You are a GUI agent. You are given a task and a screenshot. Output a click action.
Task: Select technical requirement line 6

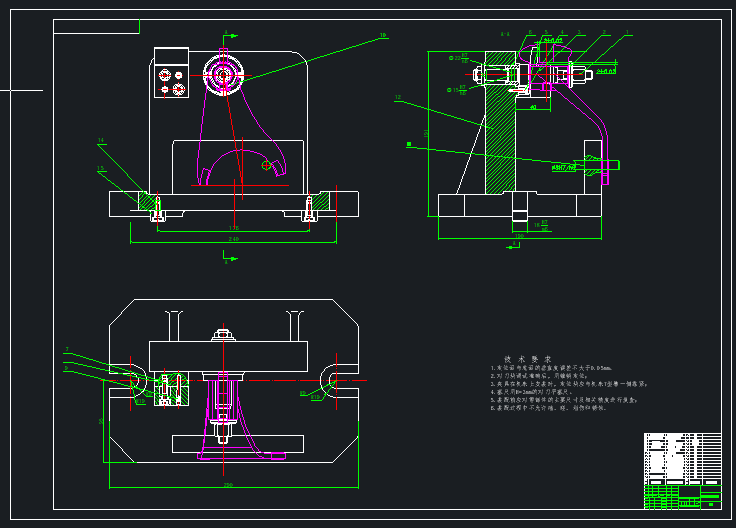(x=549, y=408)
